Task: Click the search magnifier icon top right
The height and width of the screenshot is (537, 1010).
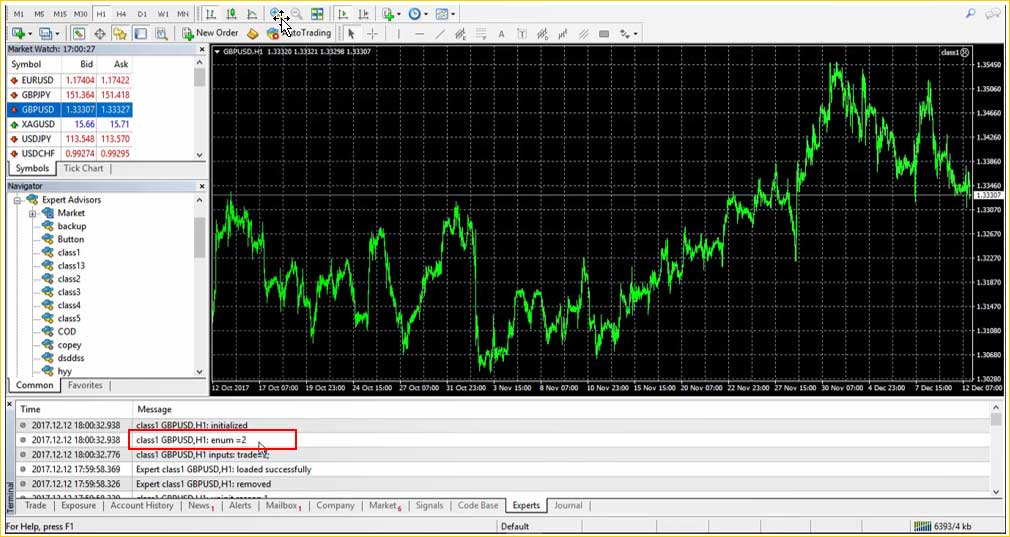Action: point(971,13)
